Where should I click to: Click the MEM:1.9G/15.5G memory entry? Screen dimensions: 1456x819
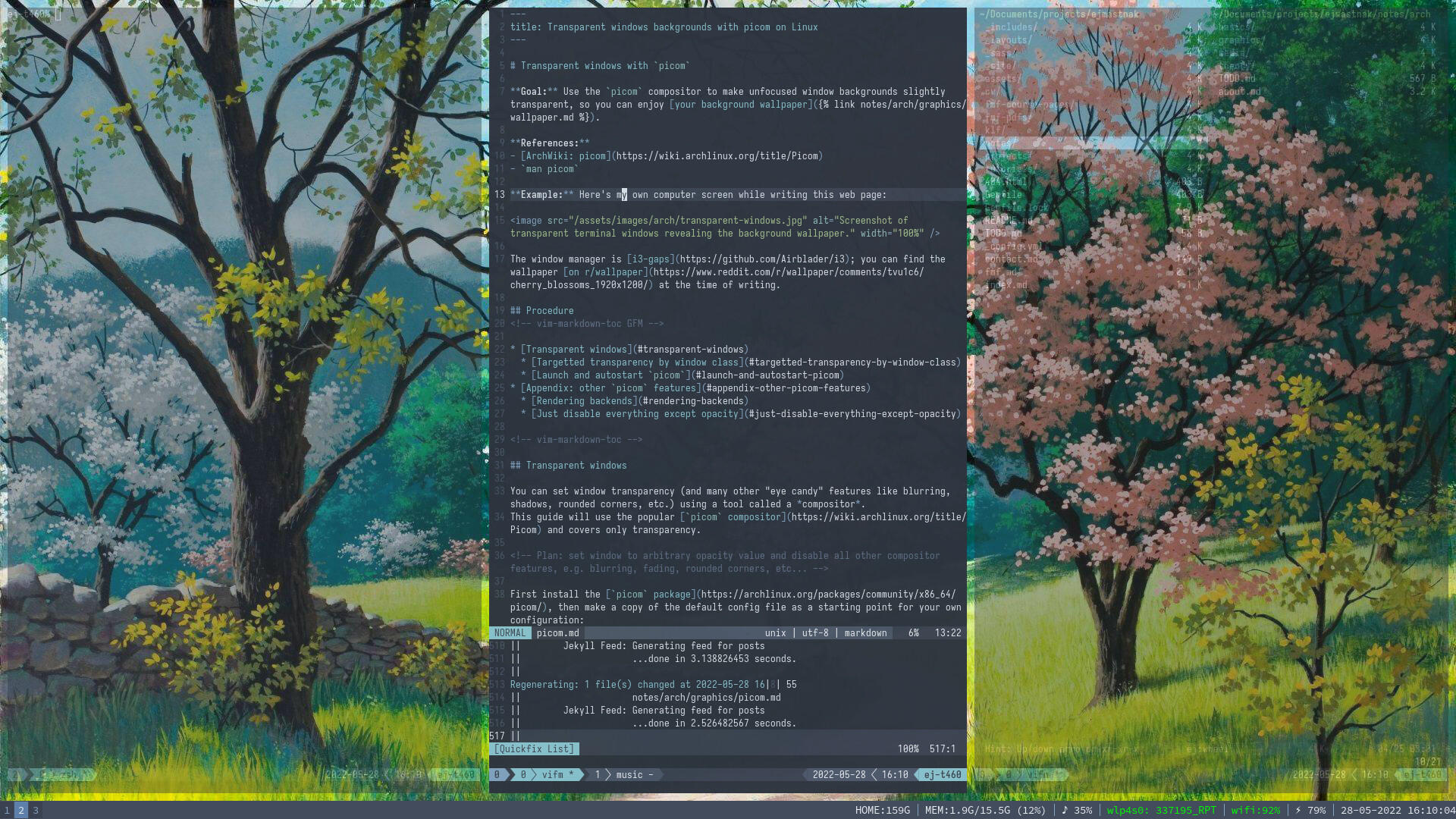pos(985,810)
